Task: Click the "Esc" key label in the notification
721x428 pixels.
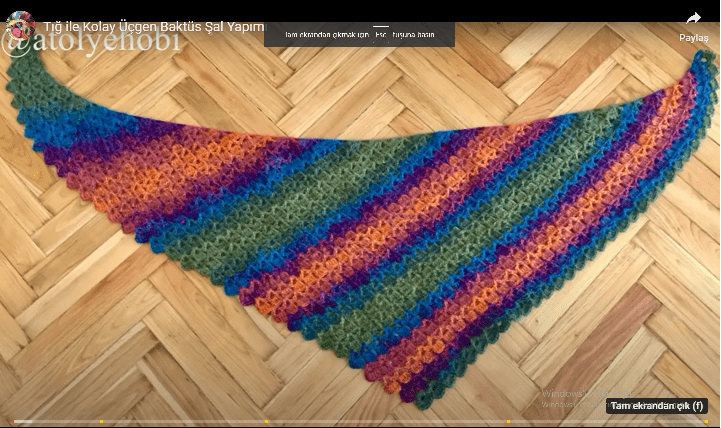Action: (381, 35)
